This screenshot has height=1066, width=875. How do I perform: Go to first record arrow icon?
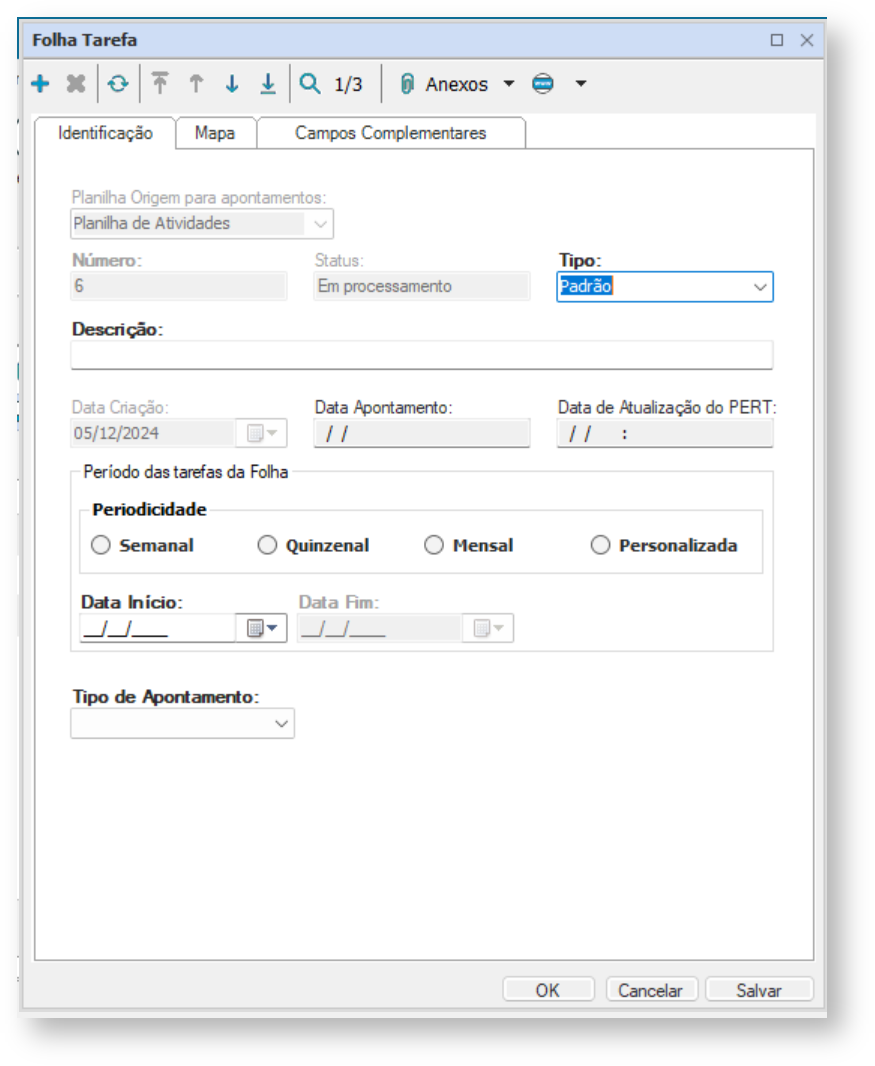(160, 84)
